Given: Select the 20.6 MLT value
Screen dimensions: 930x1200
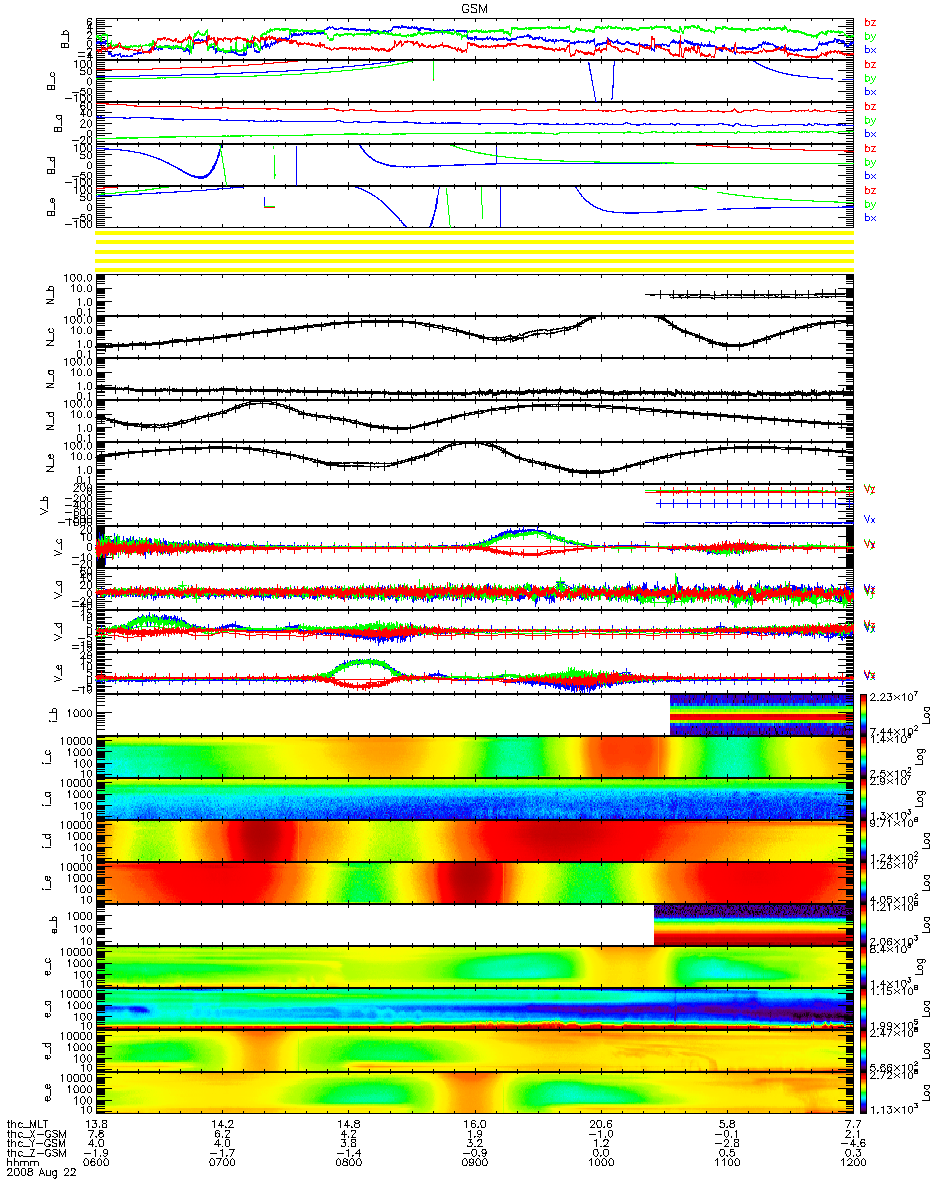Looking at the screenshot, I should (600, 1124).
